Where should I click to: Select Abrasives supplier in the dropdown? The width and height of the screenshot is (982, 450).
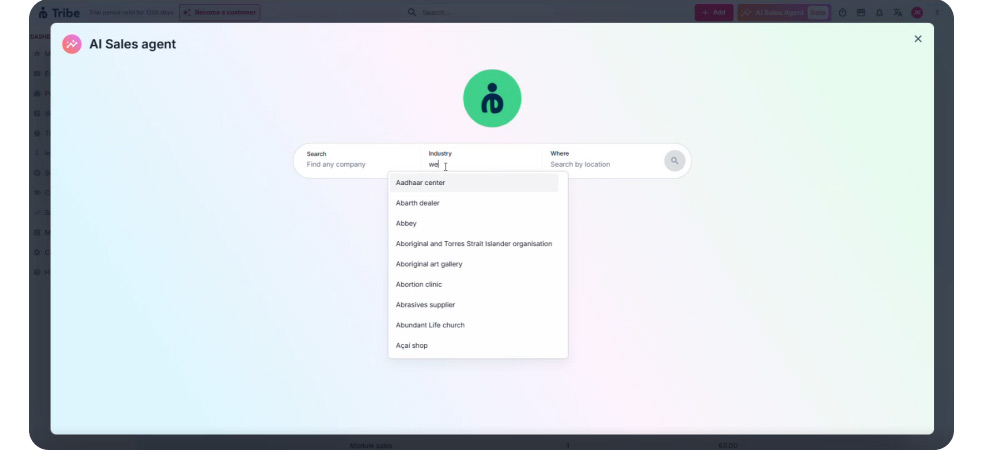point(426,305)
